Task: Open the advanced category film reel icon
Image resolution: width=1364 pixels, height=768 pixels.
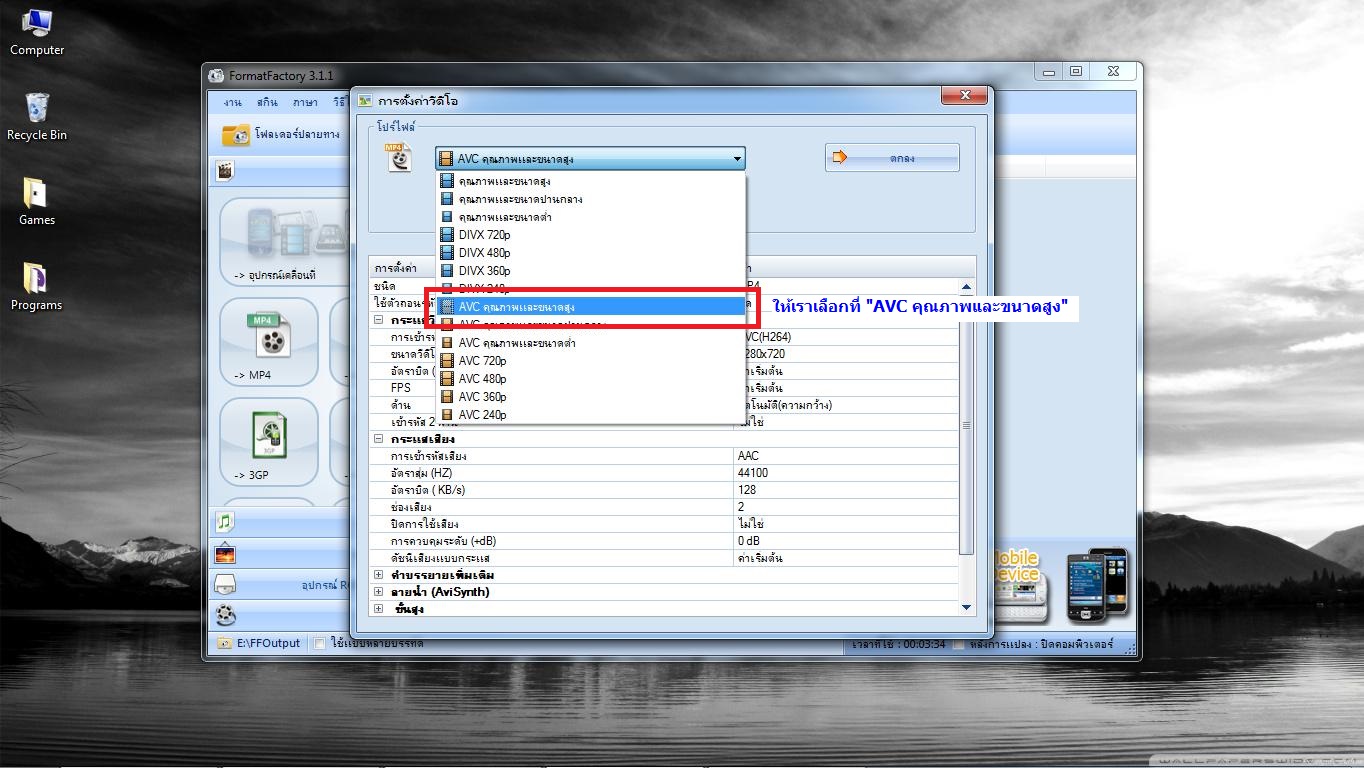Action: click(x=226, y=614)
